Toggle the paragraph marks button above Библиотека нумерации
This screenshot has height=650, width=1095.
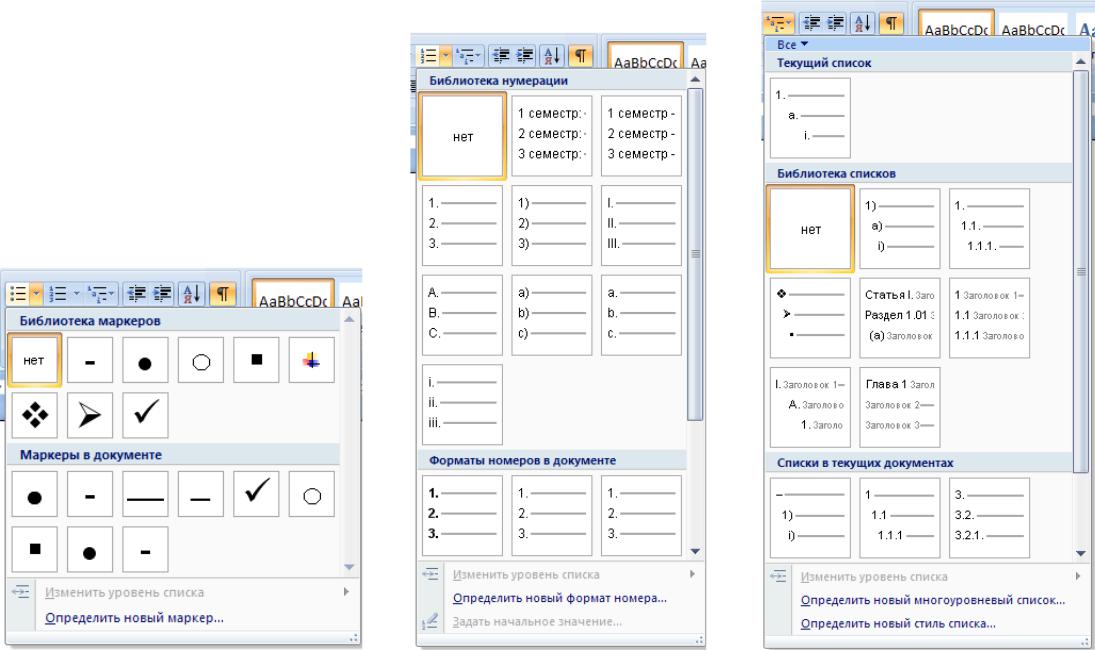(x=581, y=55)
